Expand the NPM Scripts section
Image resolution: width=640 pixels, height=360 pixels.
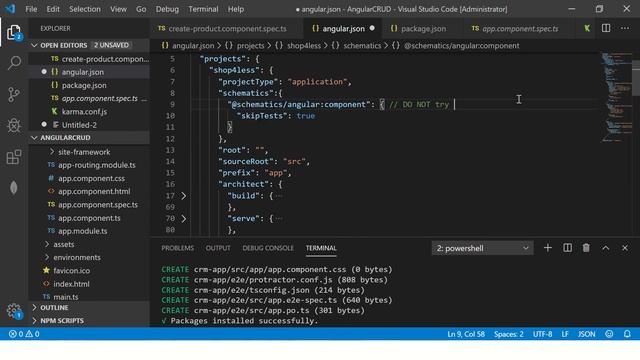click(x=34, y=320)
